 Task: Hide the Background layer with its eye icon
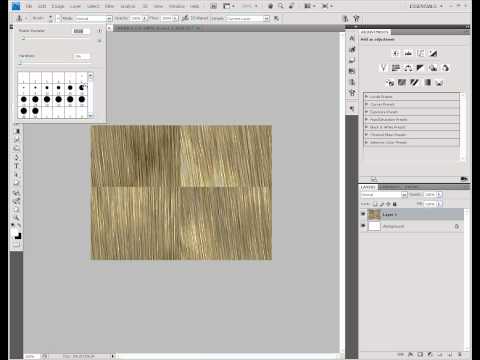(363, 226)
